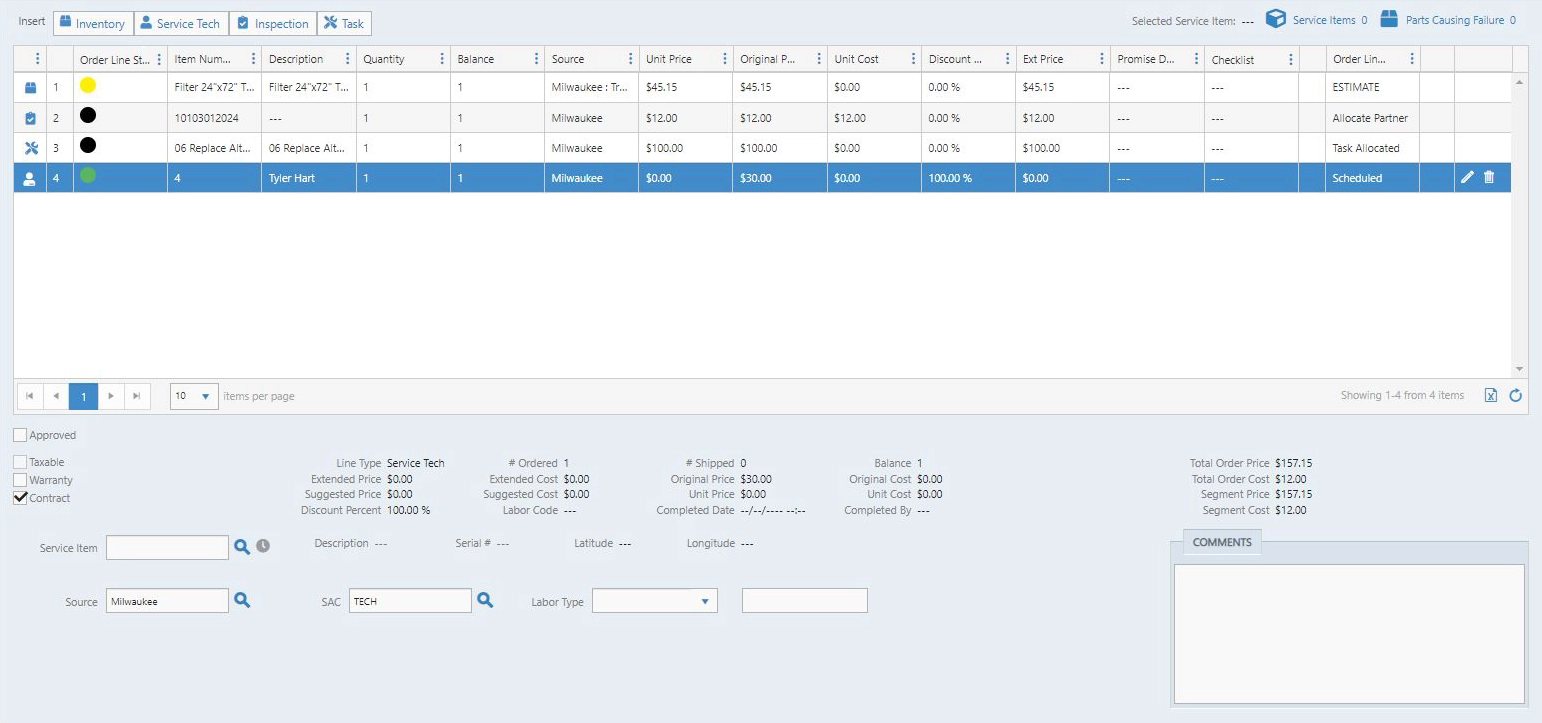1542x723 pixels.
Task: Select the COMMENTS tab
Action: [x=1222, y=542]
